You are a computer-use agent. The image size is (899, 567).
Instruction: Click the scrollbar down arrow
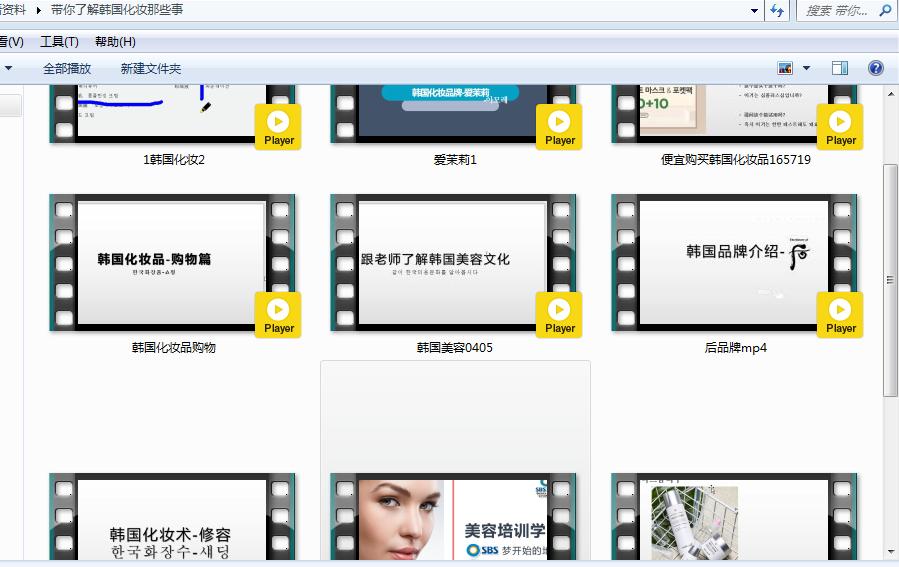coord(890,552)
